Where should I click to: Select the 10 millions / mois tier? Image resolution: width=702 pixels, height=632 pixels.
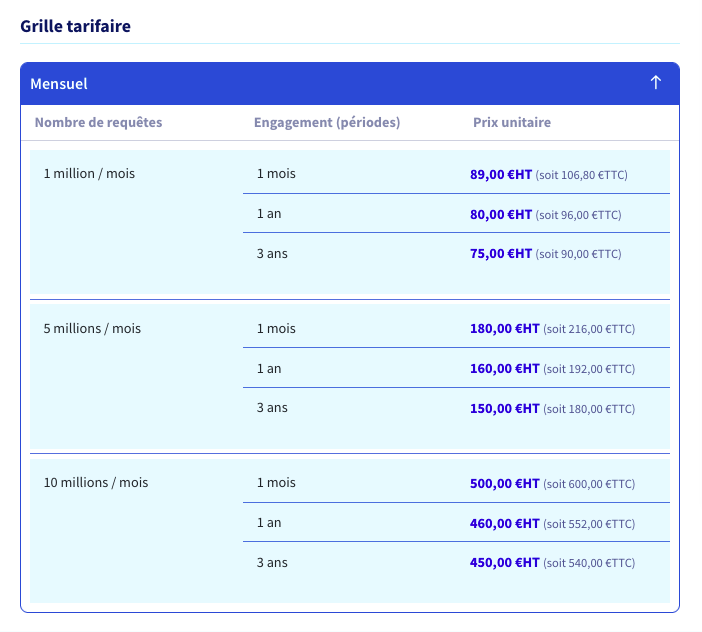tap(96, 483)
